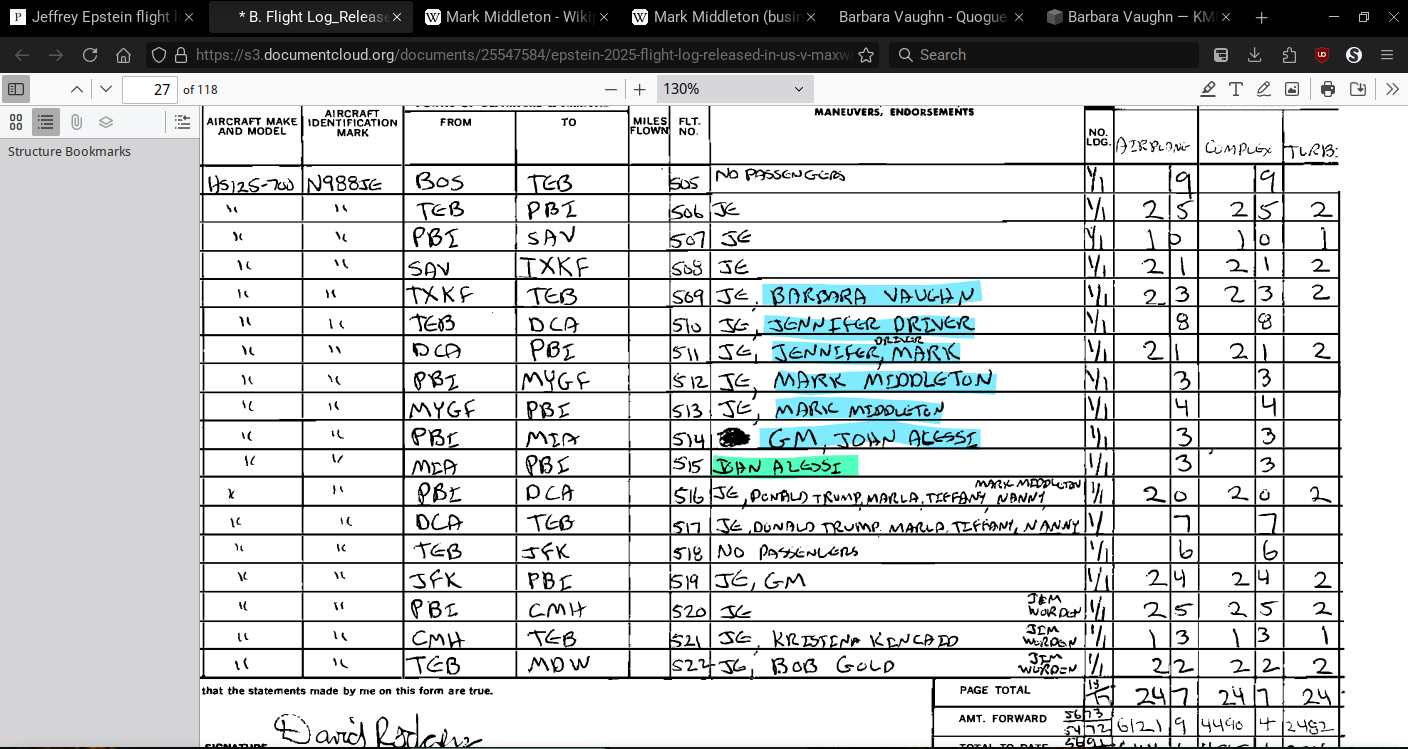Open the Downloads panel
This screenshot has height=749, width=1408.
click(x=1255, y=55)
